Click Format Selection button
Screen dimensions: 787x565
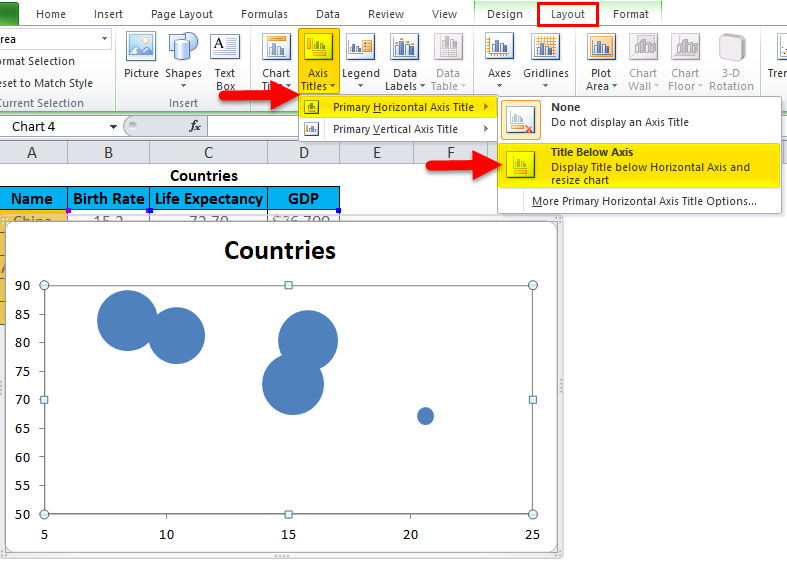(37, 61)
